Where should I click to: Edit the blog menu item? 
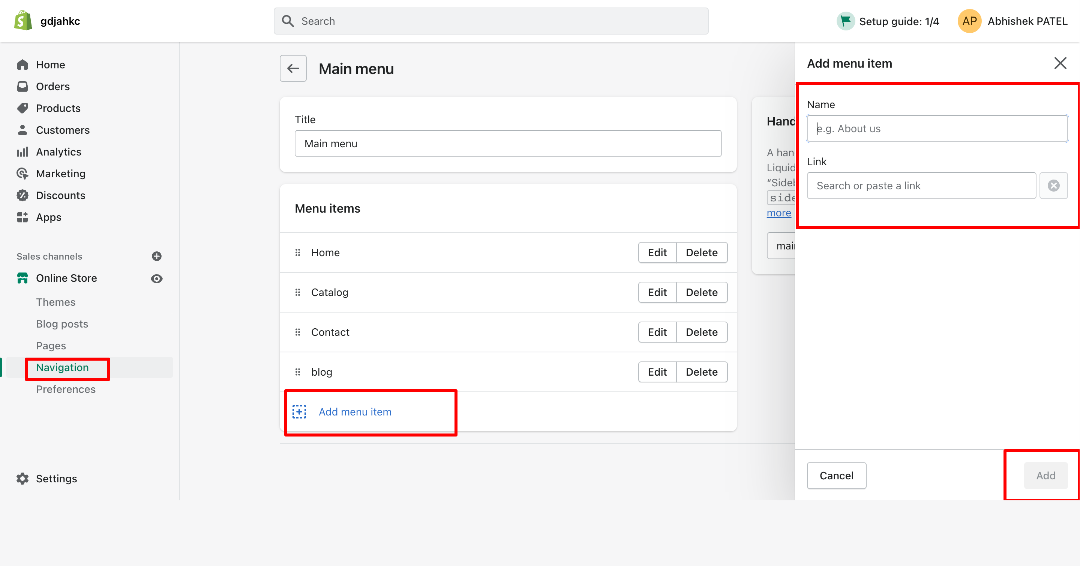click(657, 373)
